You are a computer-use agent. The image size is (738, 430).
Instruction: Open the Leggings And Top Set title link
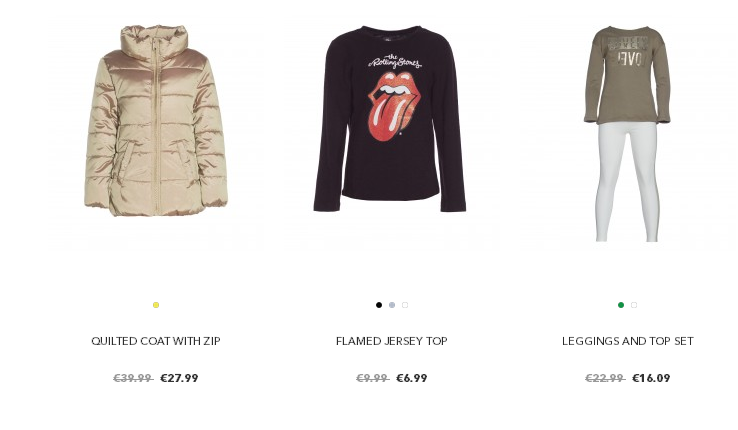point(627,341)
